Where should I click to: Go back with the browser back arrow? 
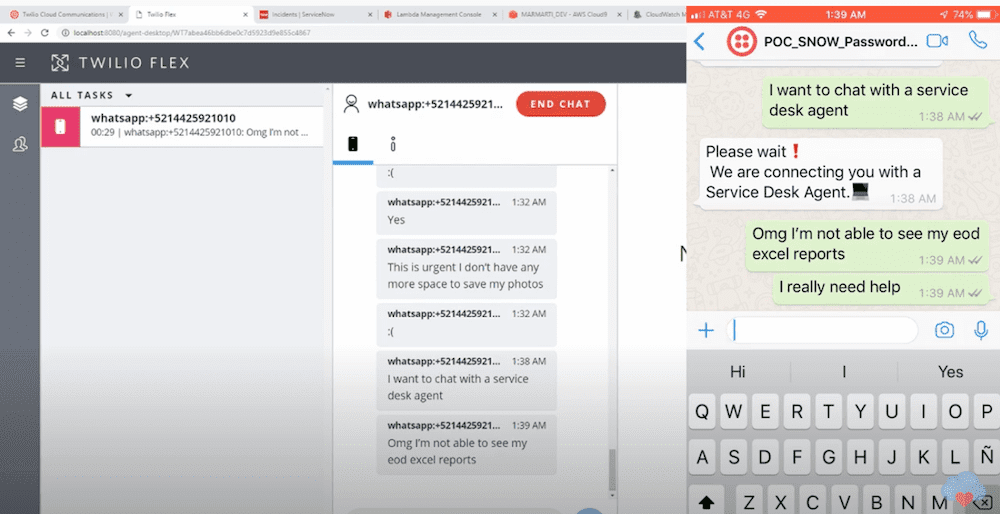[11, 33]
